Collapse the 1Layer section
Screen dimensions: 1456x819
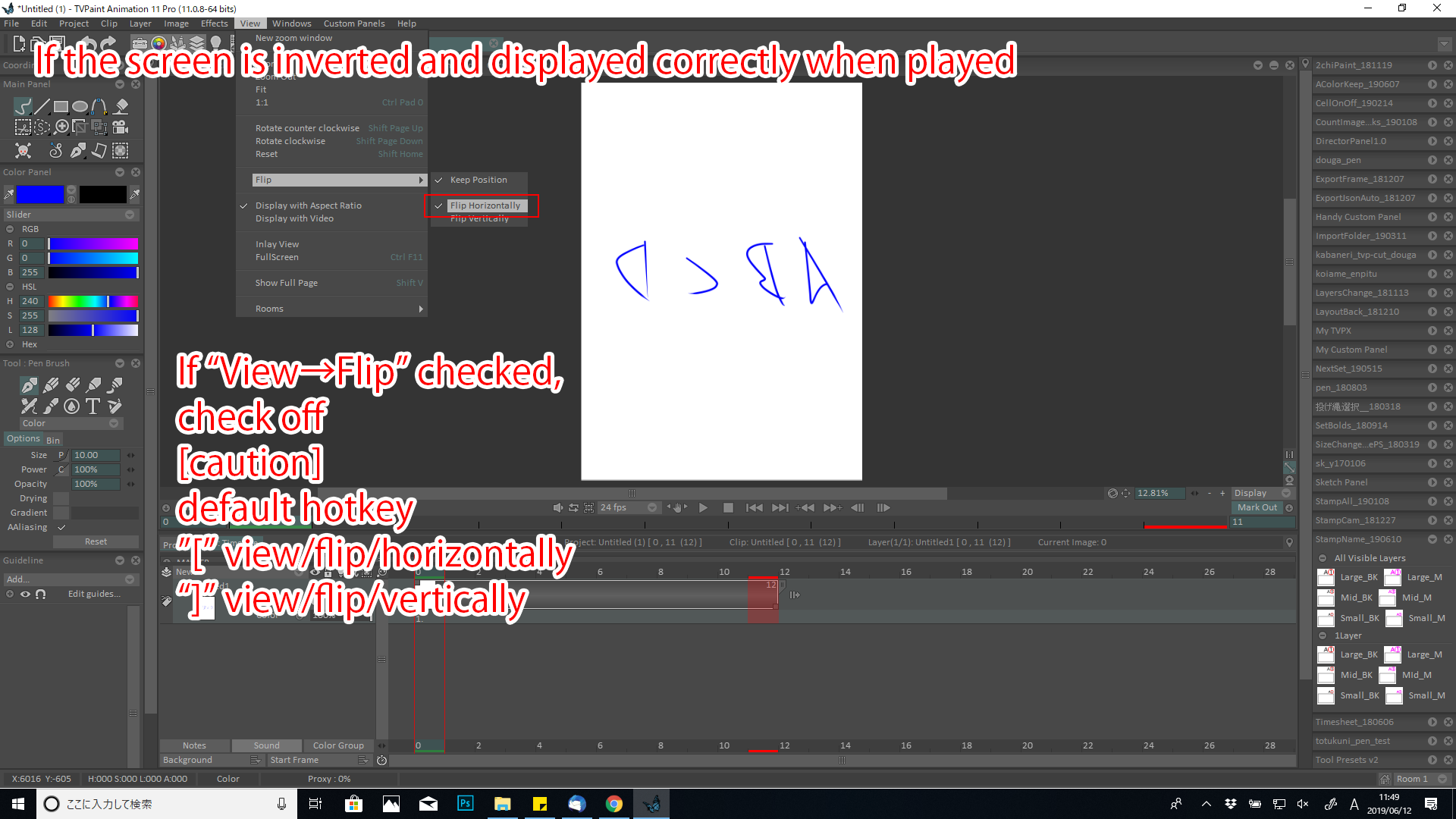pos(1323,635)
